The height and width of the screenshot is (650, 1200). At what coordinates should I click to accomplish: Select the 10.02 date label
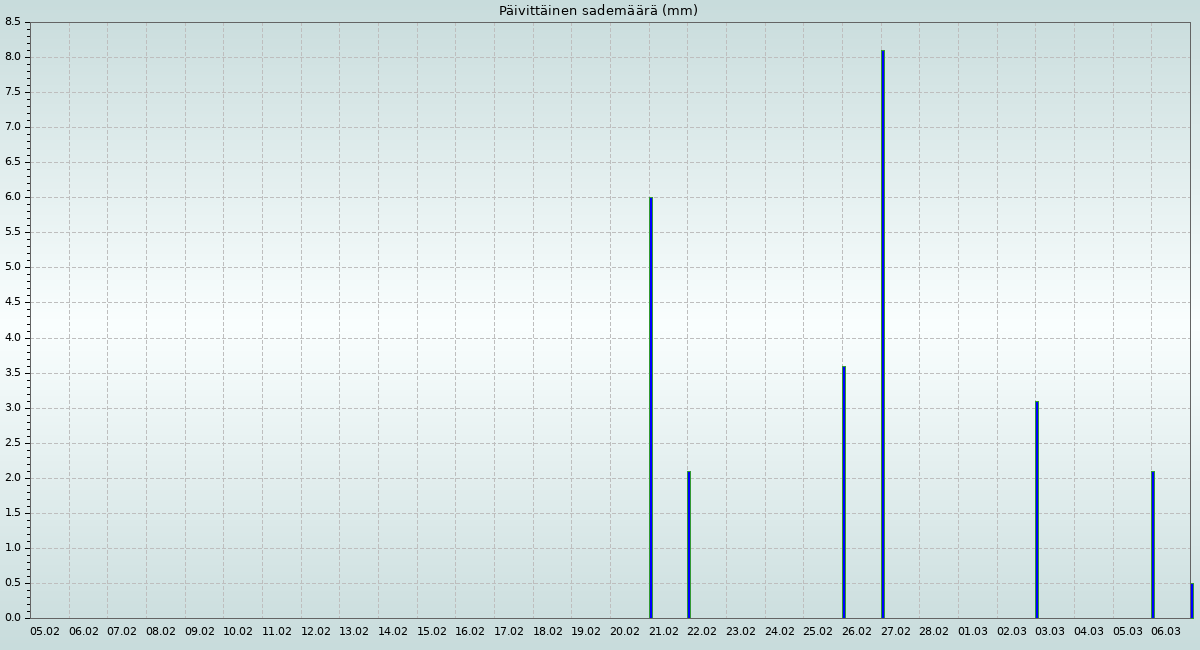[x=238, y=631]
